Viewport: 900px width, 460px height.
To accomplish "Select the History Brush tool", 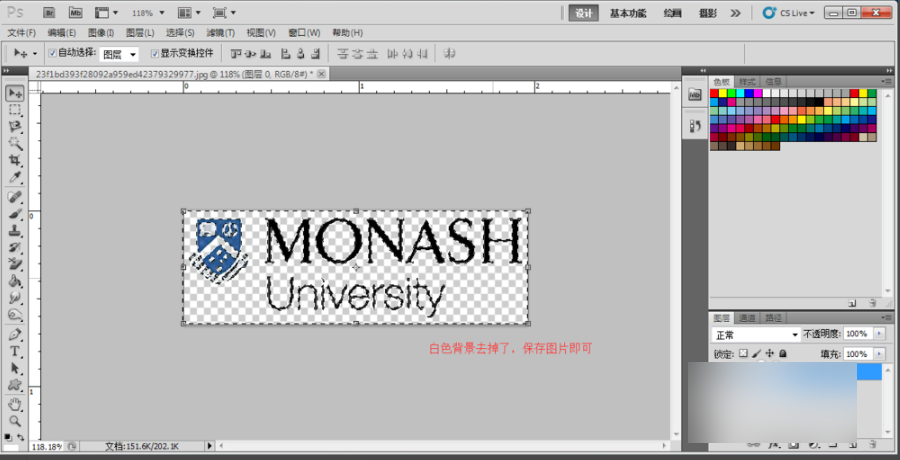I will point(15,248).
